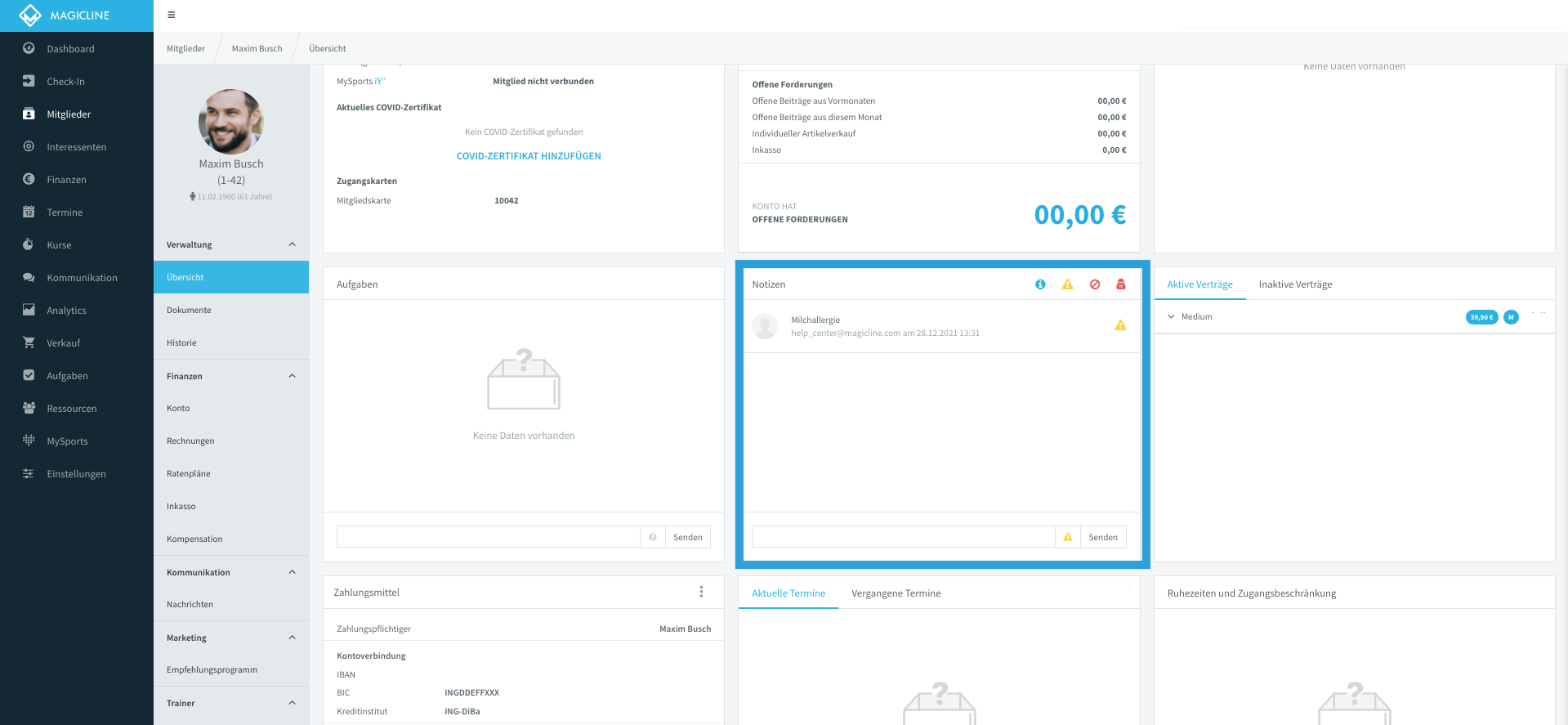
Task: Collapse the Finanzen submenu section
Action: 292,376
